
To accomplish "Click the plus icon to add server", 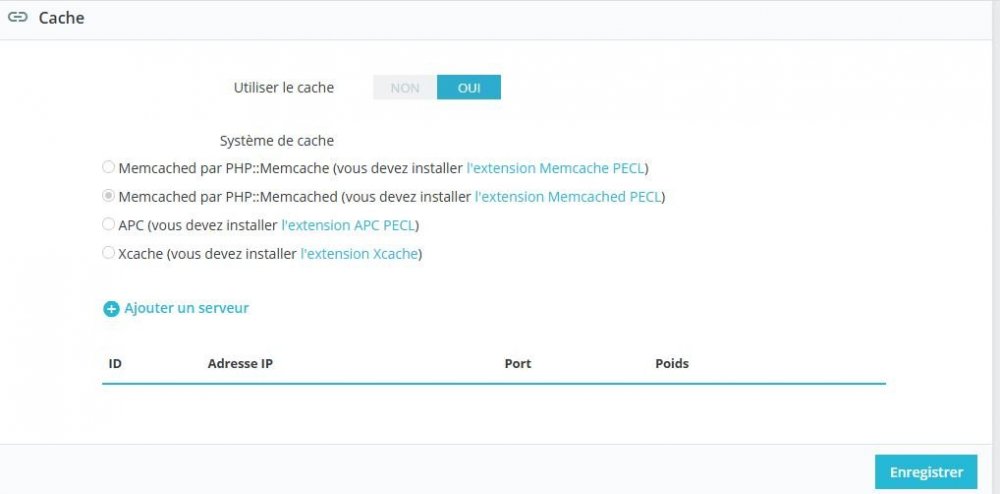I will (x=111, y=309).
